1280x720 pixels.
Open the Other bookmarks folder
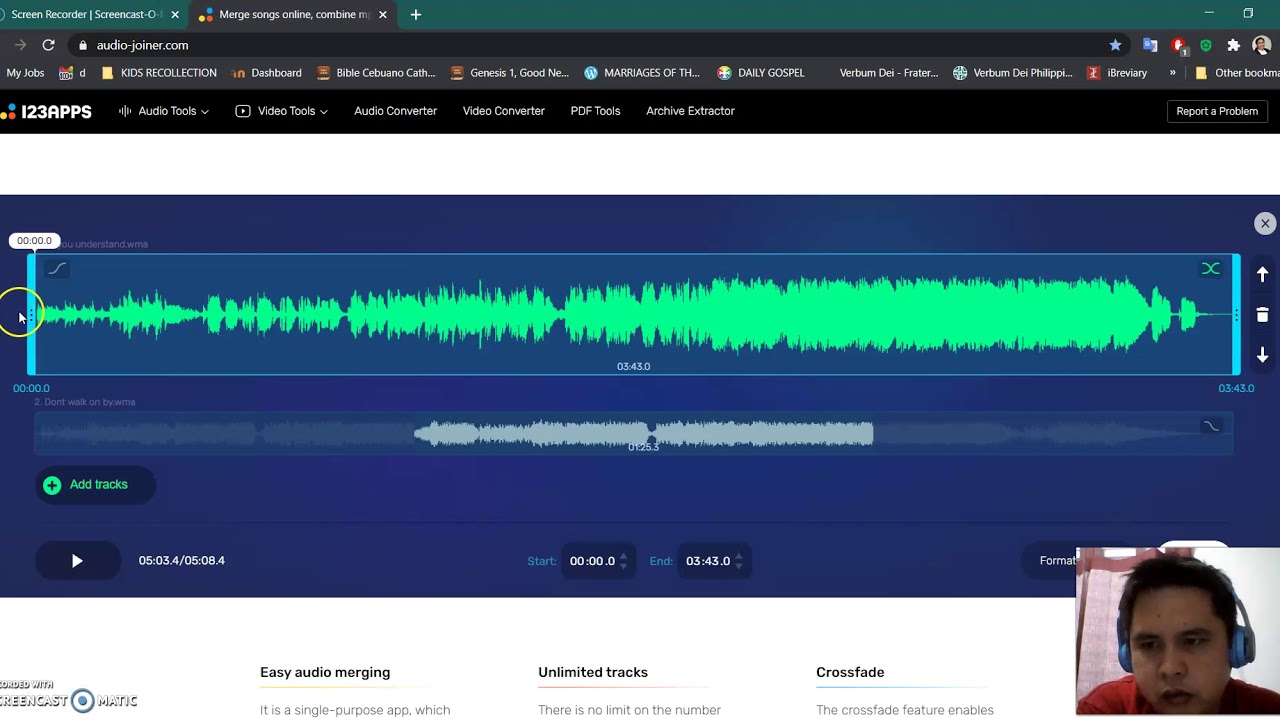click(x=1237, y=73)
